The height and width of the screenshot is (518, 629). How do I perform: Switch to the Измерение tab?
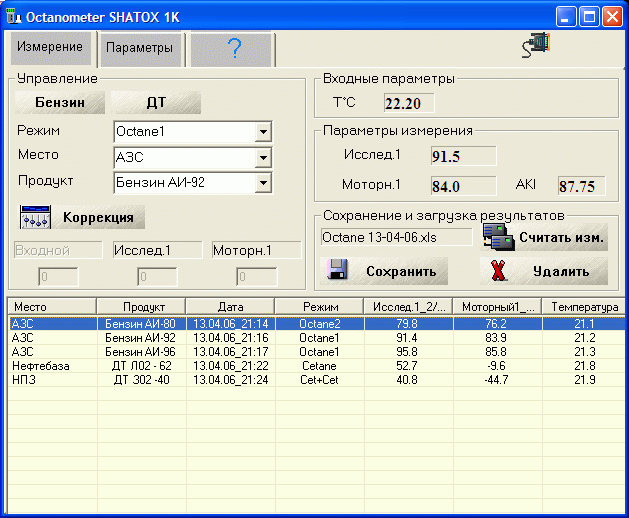pos(50,48)
